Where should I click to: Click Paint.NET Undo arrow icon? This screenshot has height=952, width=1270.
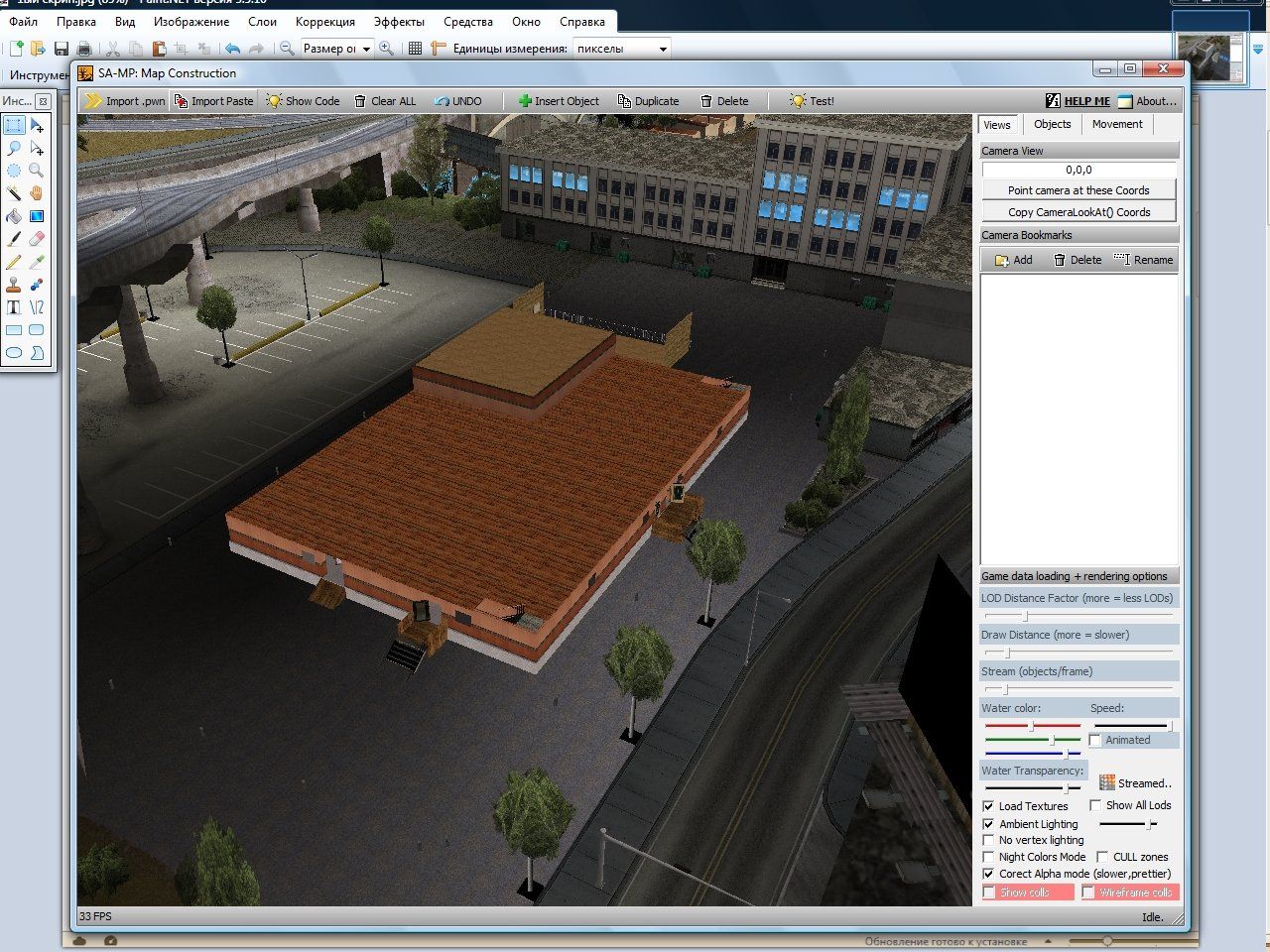pos(233,49)
